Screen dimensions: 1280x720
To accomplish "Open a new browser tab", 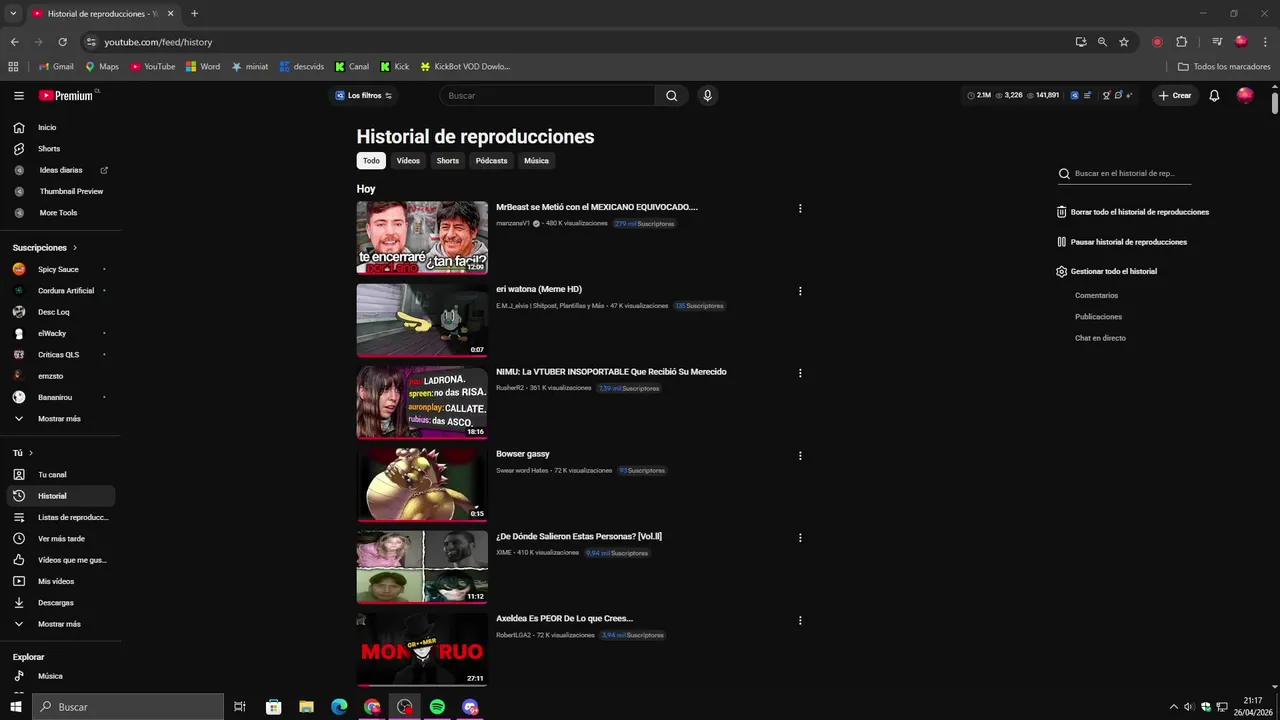I will pos(194,14).
